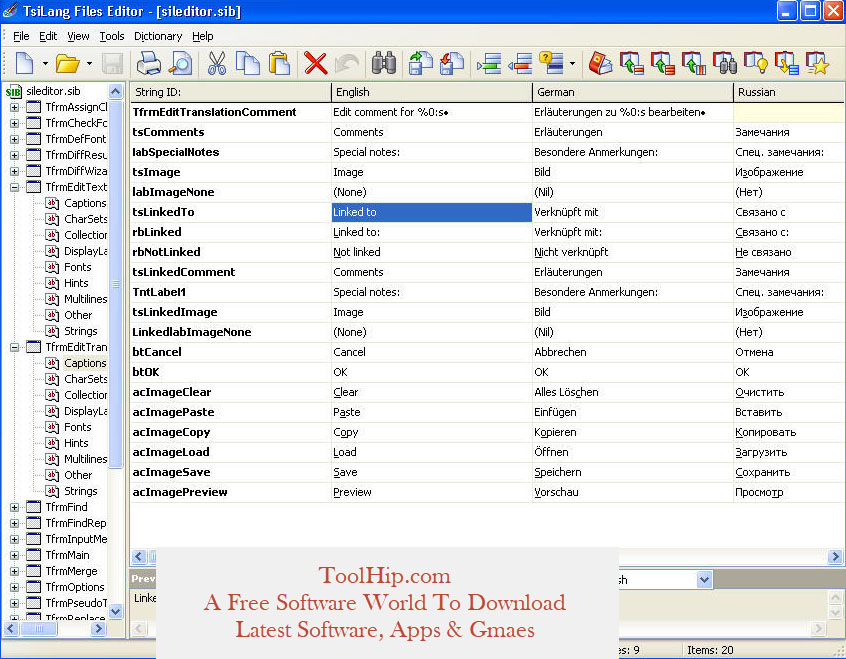The image size is (846, 659).
Task: Copy using the two-pages toolbar icon
Action: [248, 64]
